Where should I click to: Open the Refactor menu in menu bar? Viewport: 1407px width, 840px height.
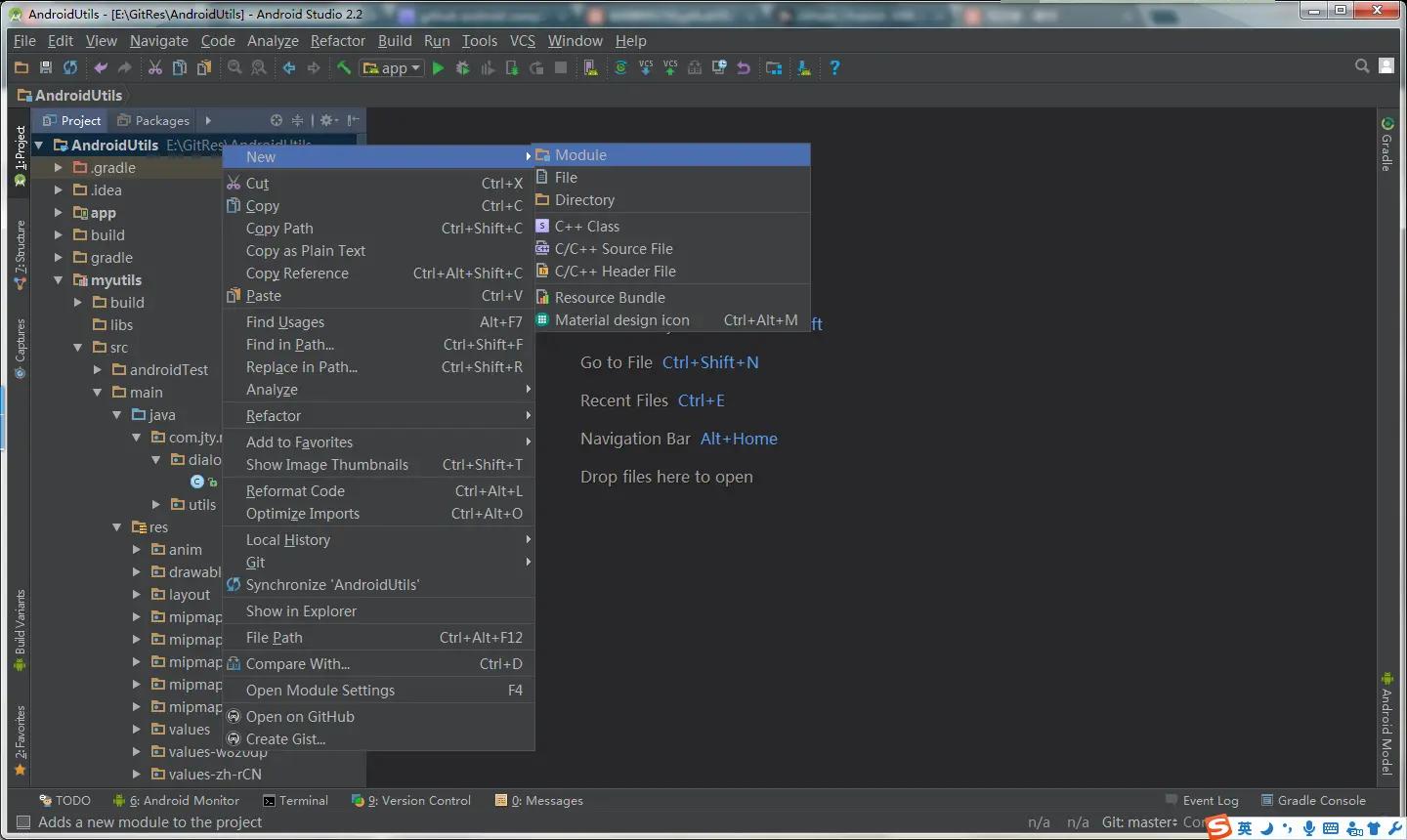click(338, 41)
